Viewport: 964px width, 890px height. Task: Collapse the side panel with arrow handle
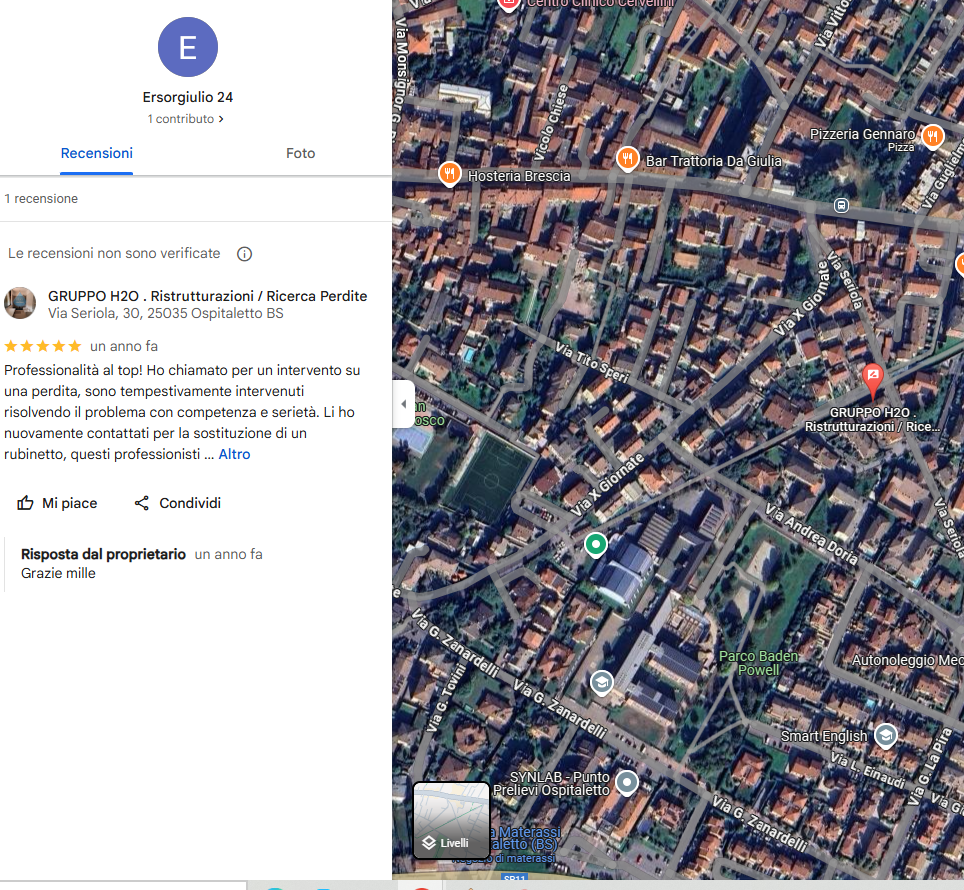pyautogui.click(x=403, y=404)
